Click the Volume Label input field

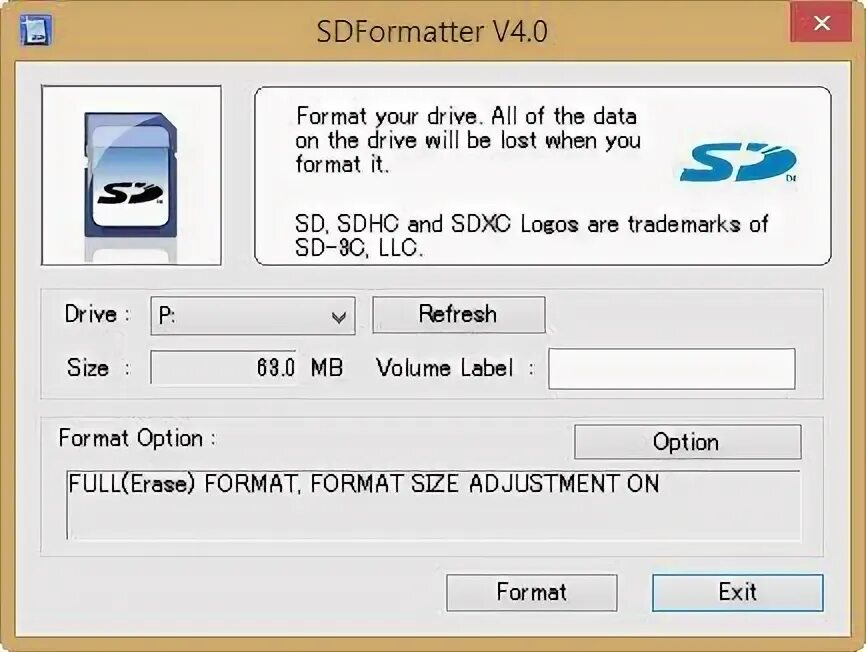click(x=672, y=368)
